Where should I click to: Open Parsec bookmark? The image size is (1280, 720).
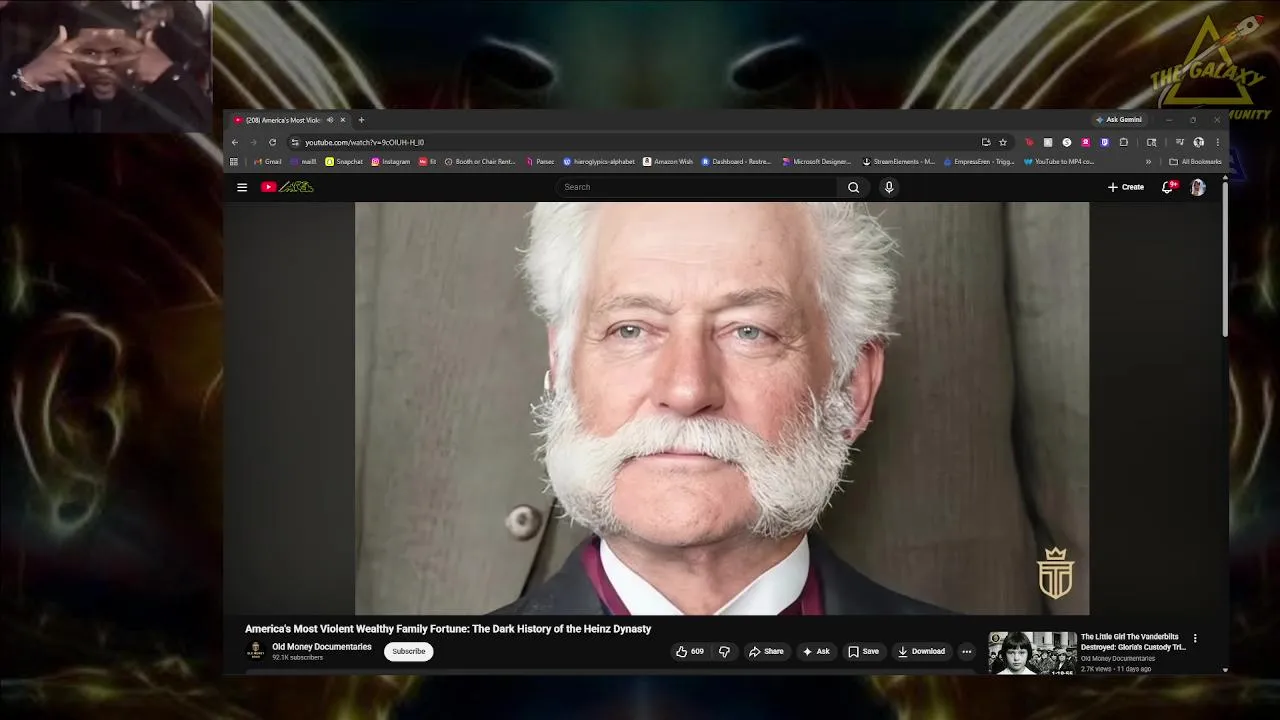(x=540, y=161)
